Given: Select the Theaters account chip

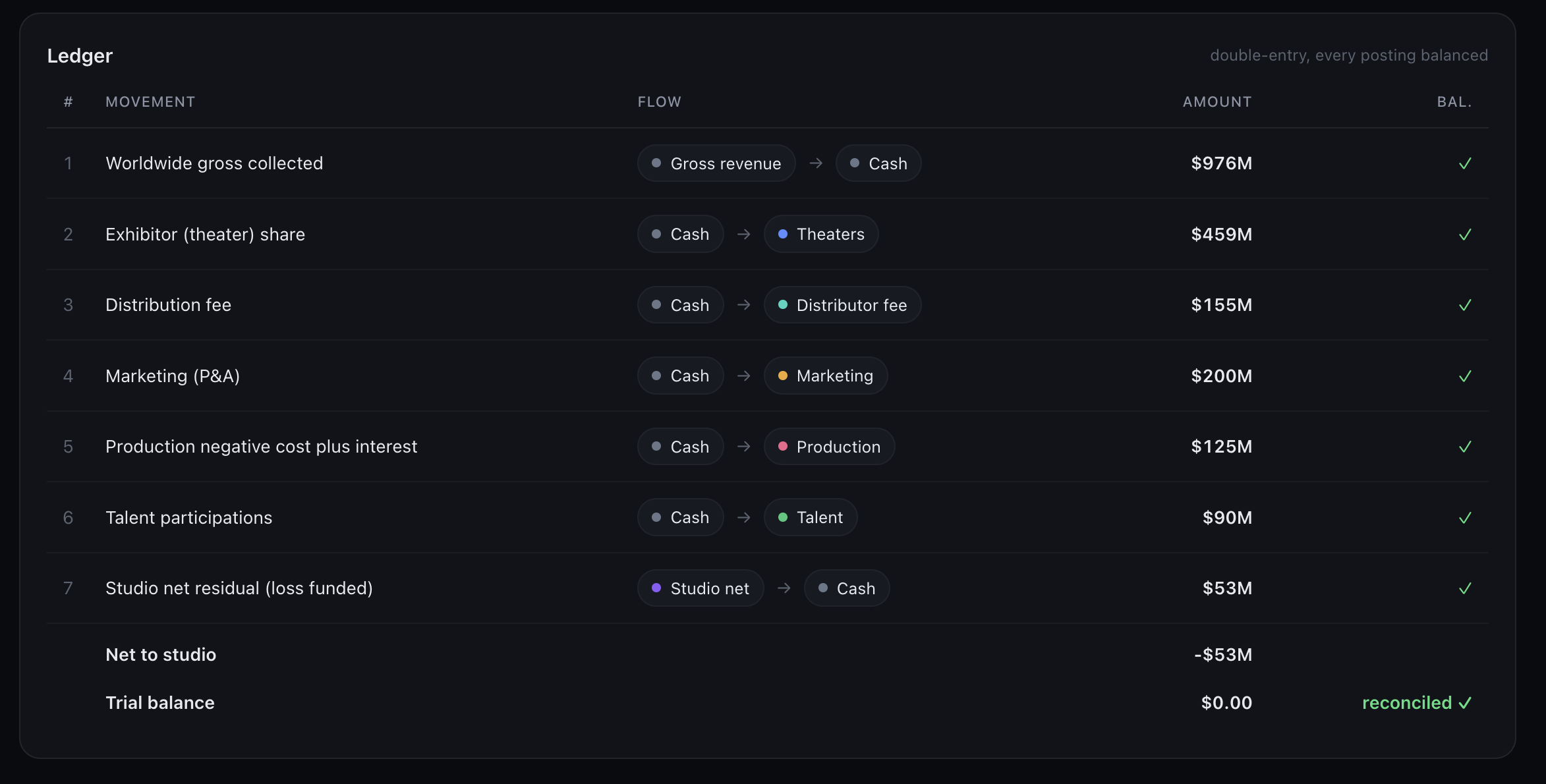Looking at the screenshot, I should click(821, 234).
